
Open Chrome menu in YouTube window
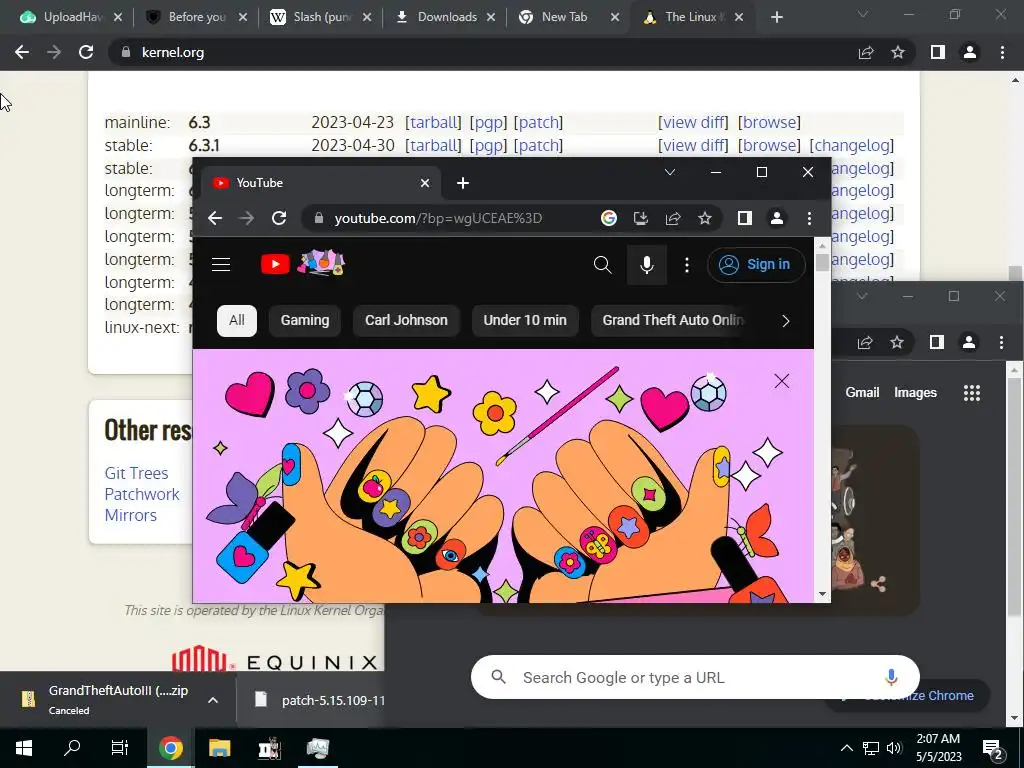809,218
